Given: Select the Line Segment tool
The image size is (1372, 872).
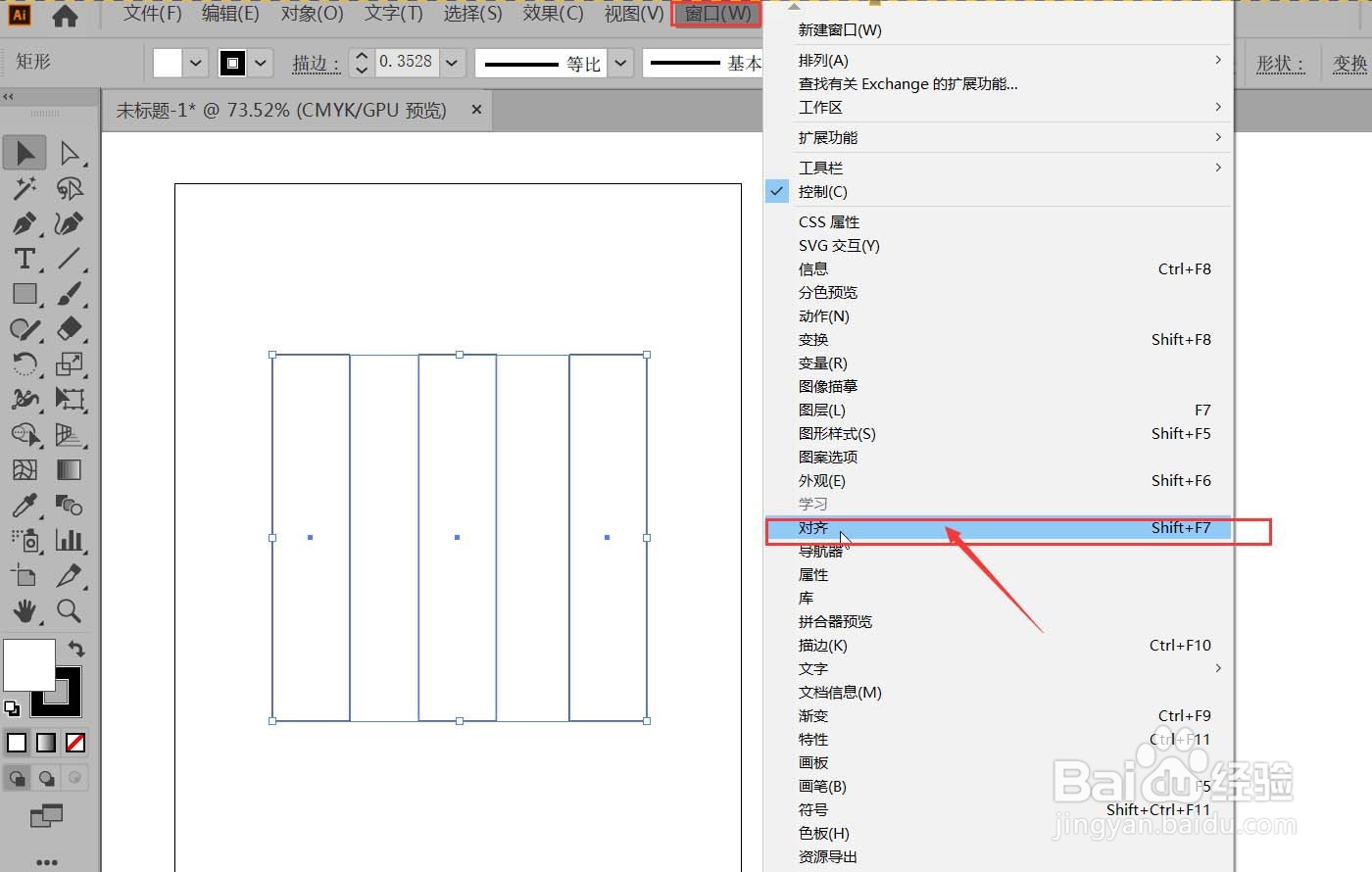Looking at the screenshot, I should pyautogui.click(x=69, y=259).
